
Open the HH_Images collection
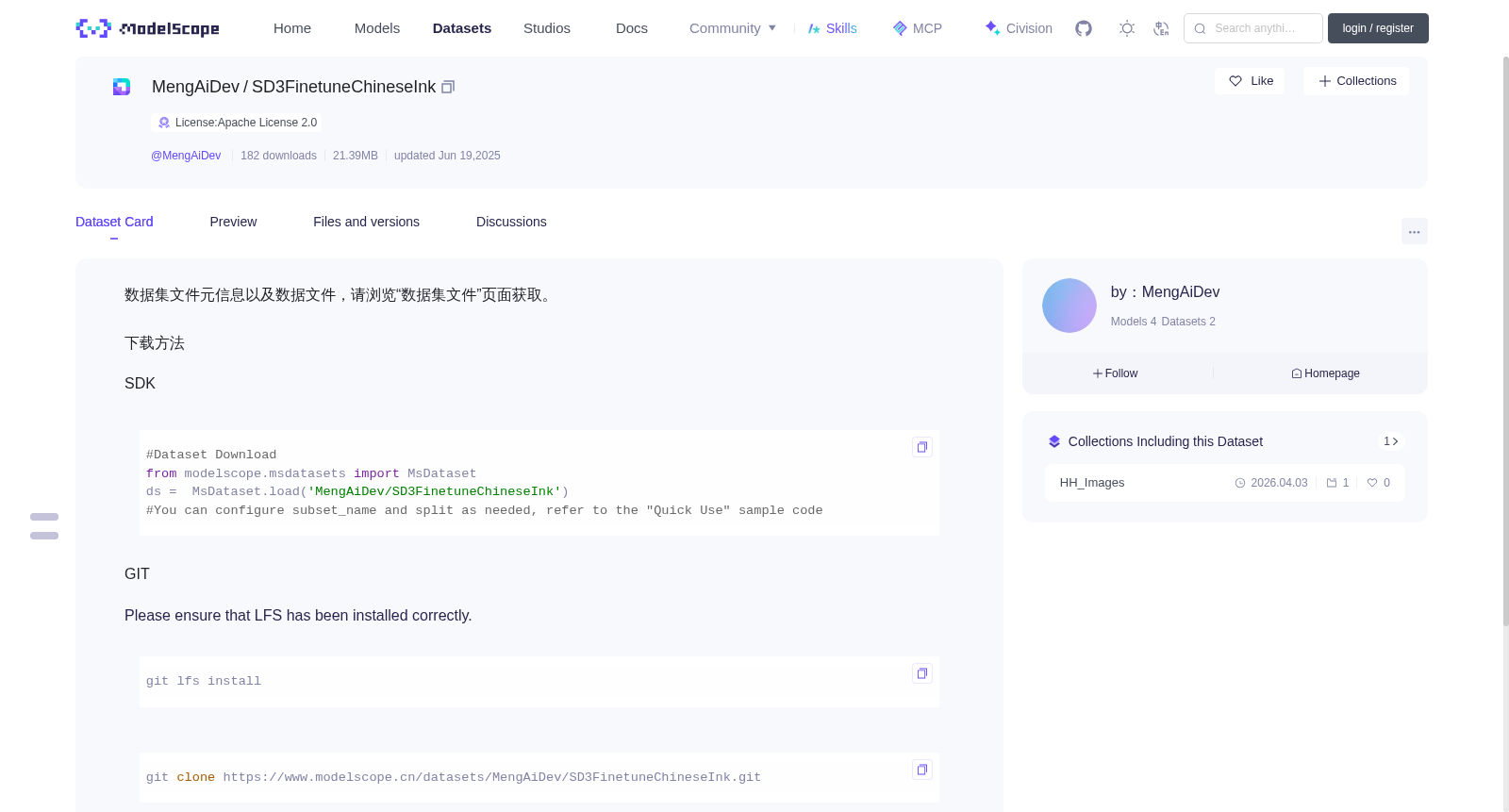pyautogui.click(x=1224, y=483)
